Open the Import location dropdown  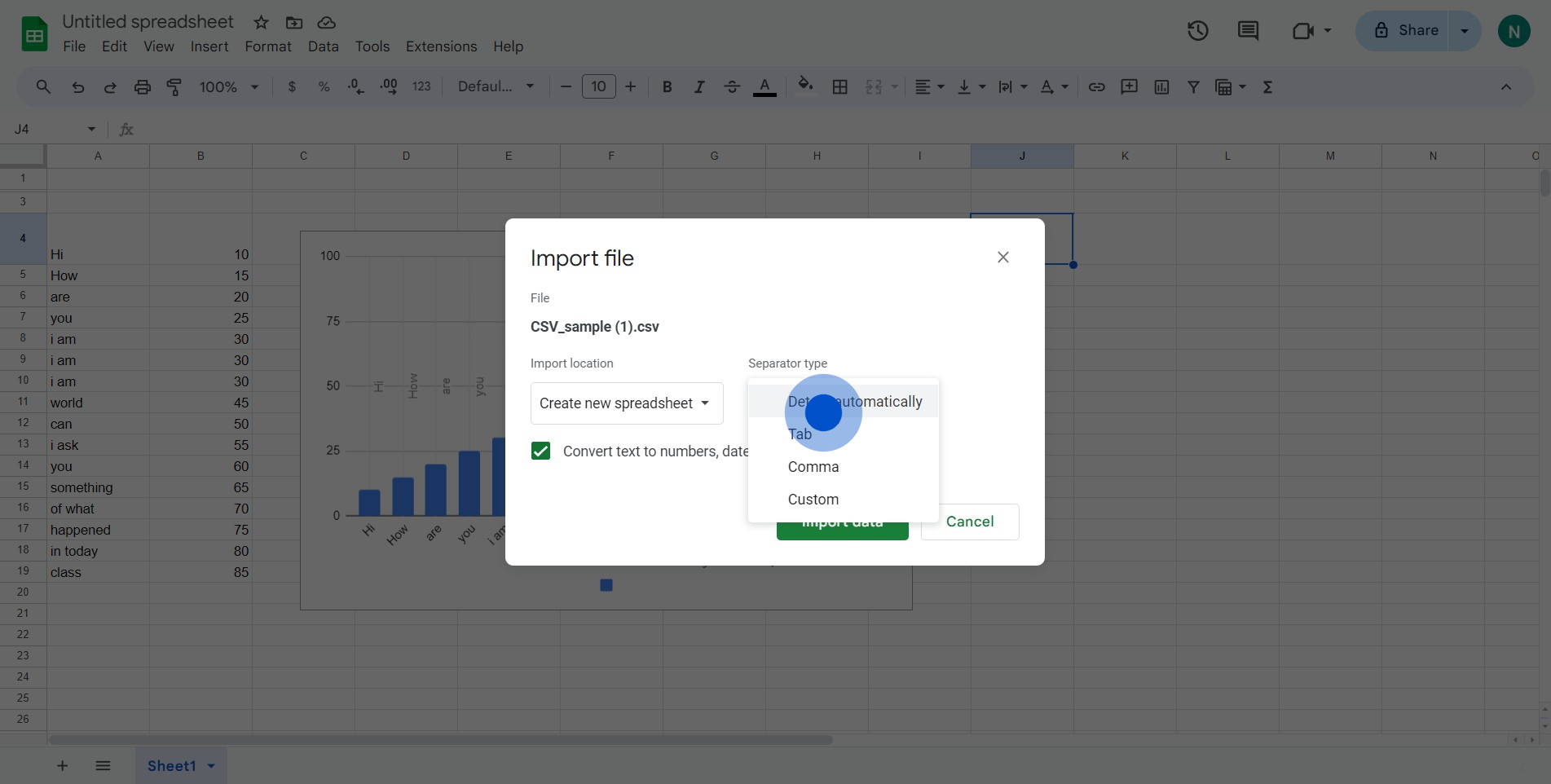click(626, 403)
